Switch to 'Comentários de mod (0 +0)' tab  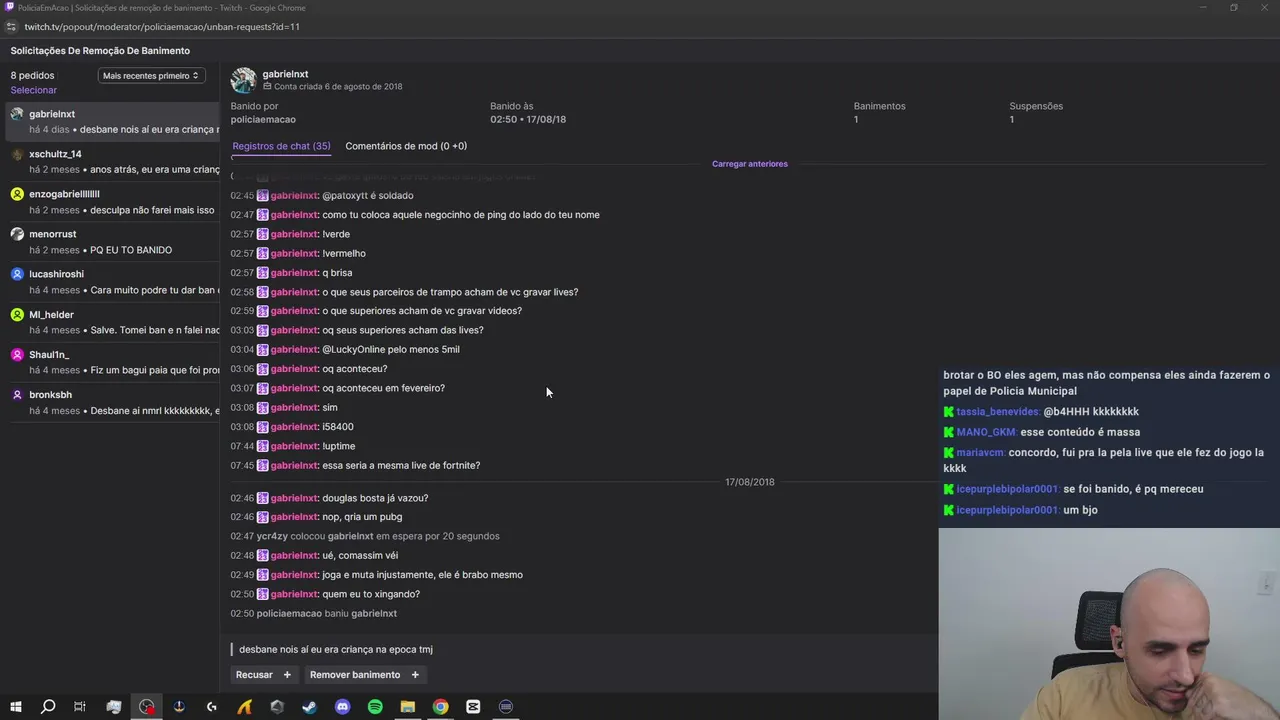pyautogui.click(x=406, y=146)
